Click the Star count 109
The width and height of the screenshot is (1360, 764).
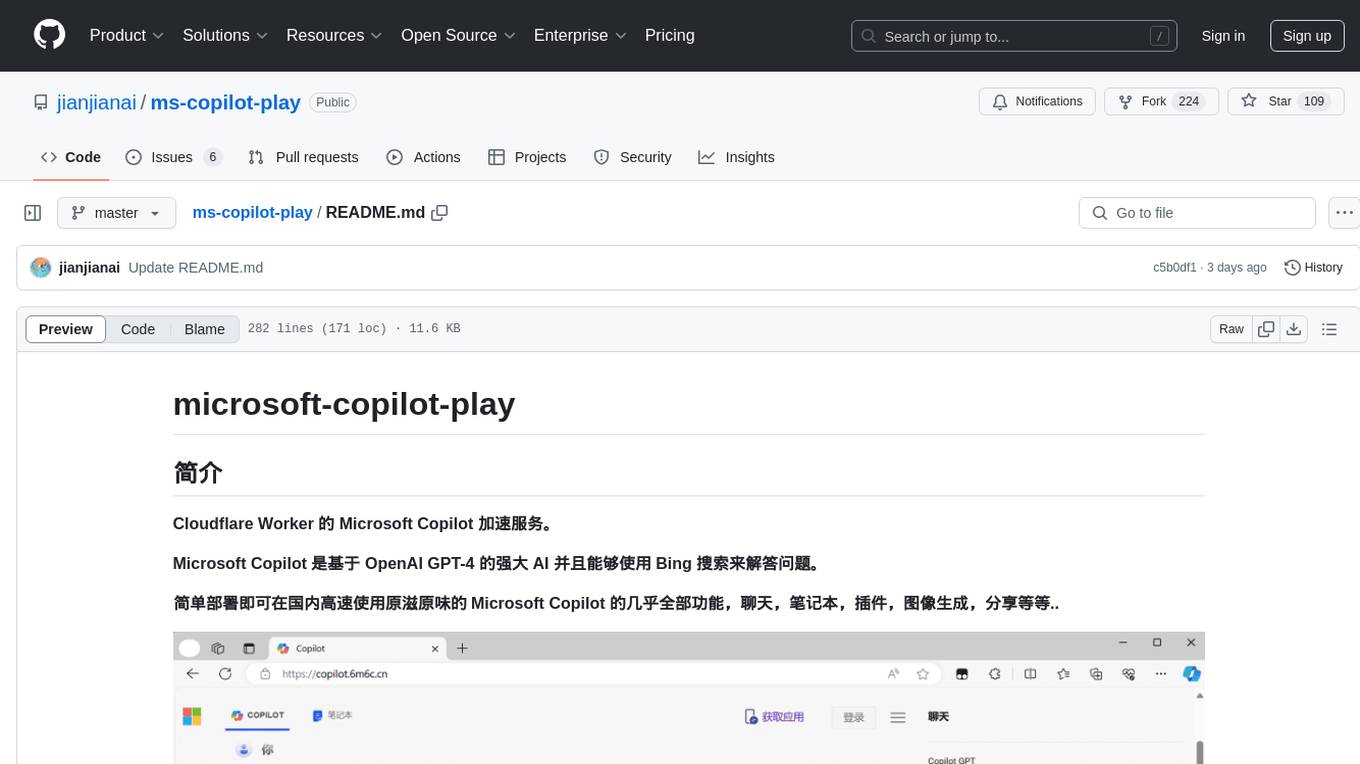click(x=1314, y=102)
